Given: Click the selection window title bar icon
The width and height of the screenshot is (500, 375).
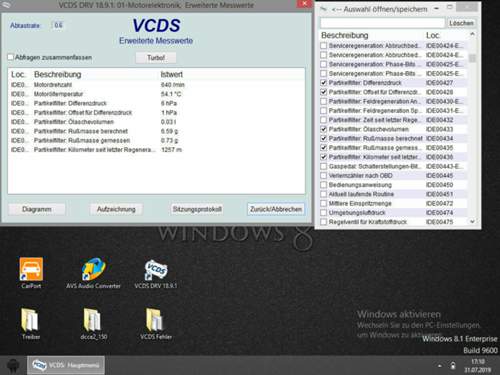Looking at the screenshot, I should [x=323, y=9].
